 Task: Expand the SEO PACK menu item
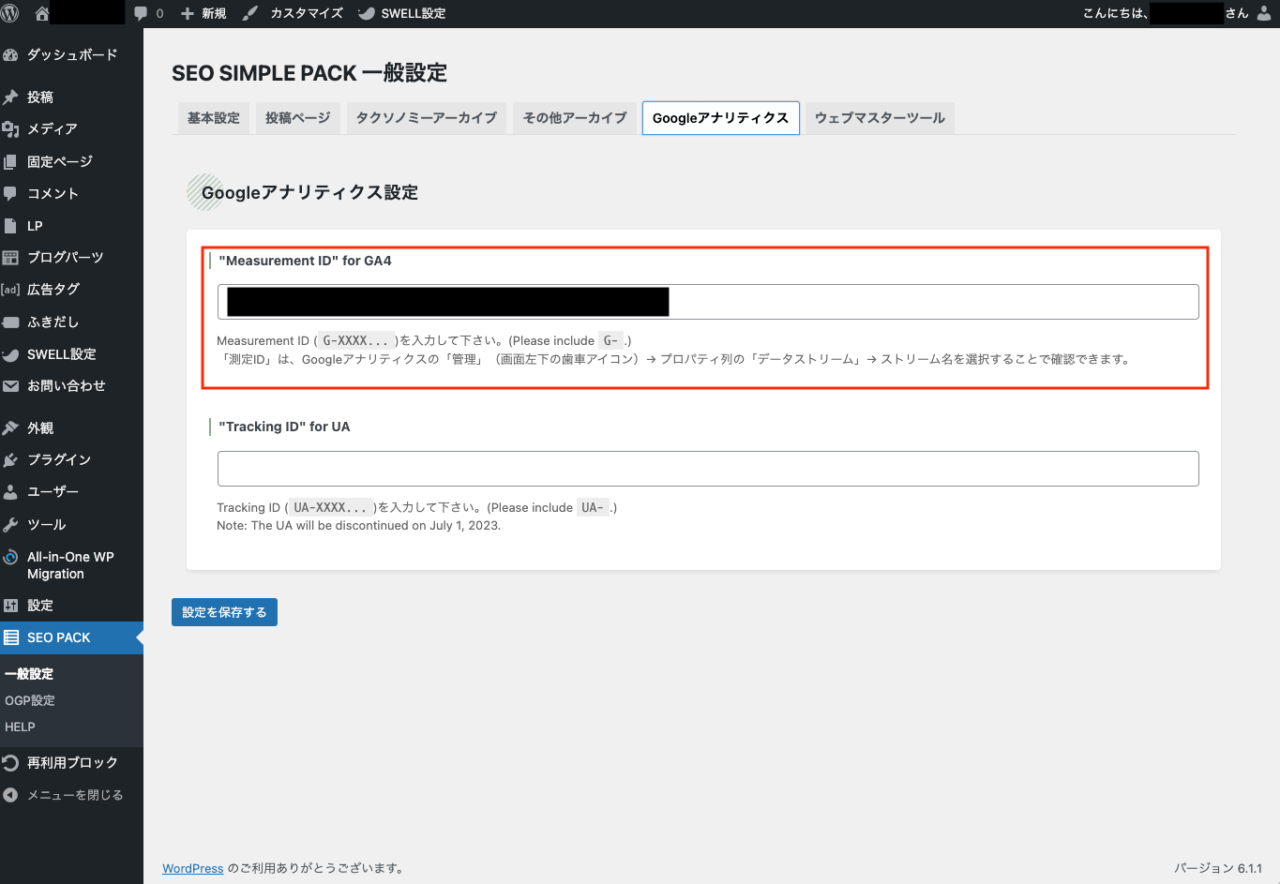tap(60, 638)
